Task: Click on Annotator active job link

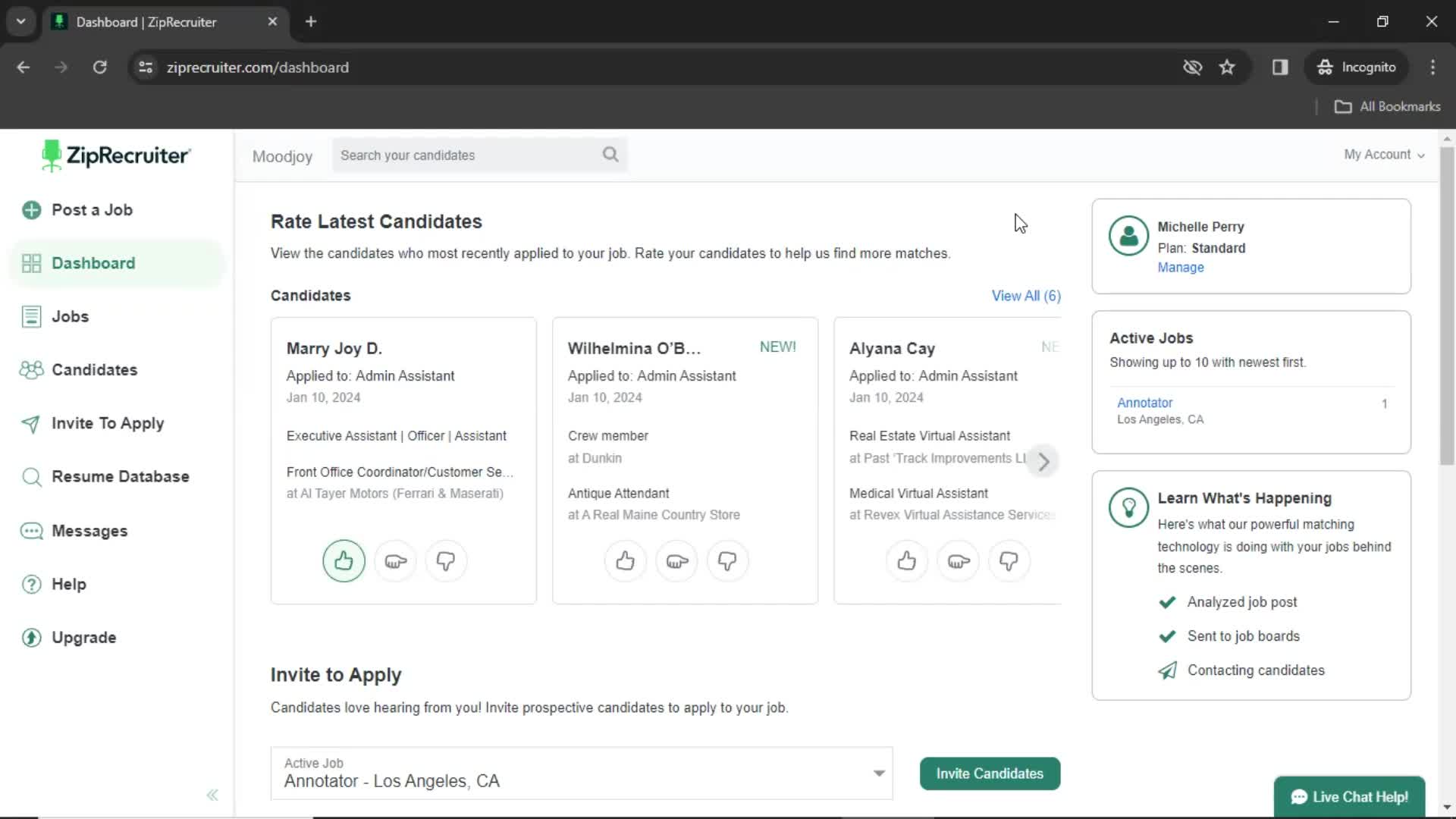Action: (x=1145, y=402)
